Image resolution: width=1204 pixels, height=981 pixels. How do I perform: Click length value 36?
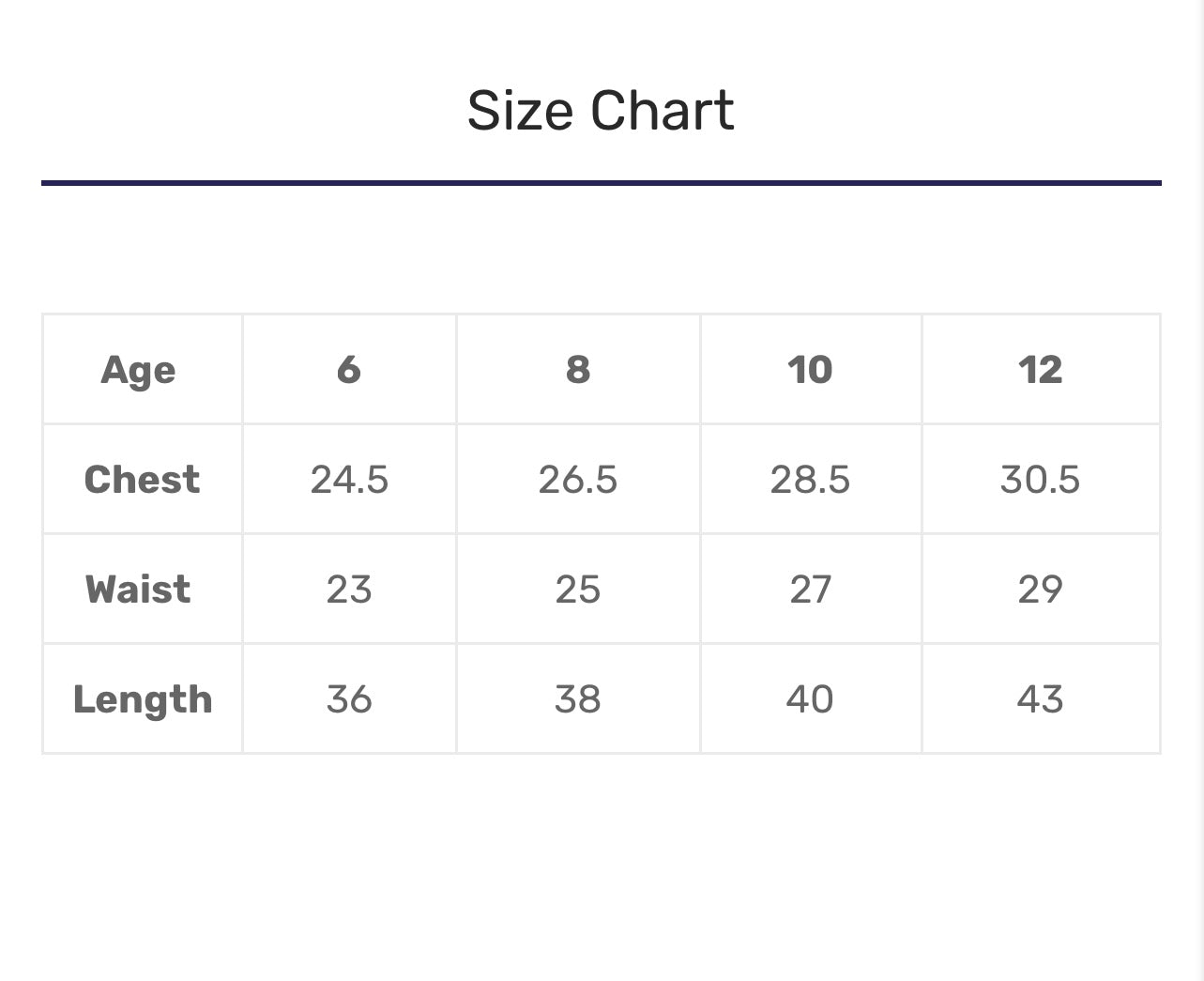348,699
